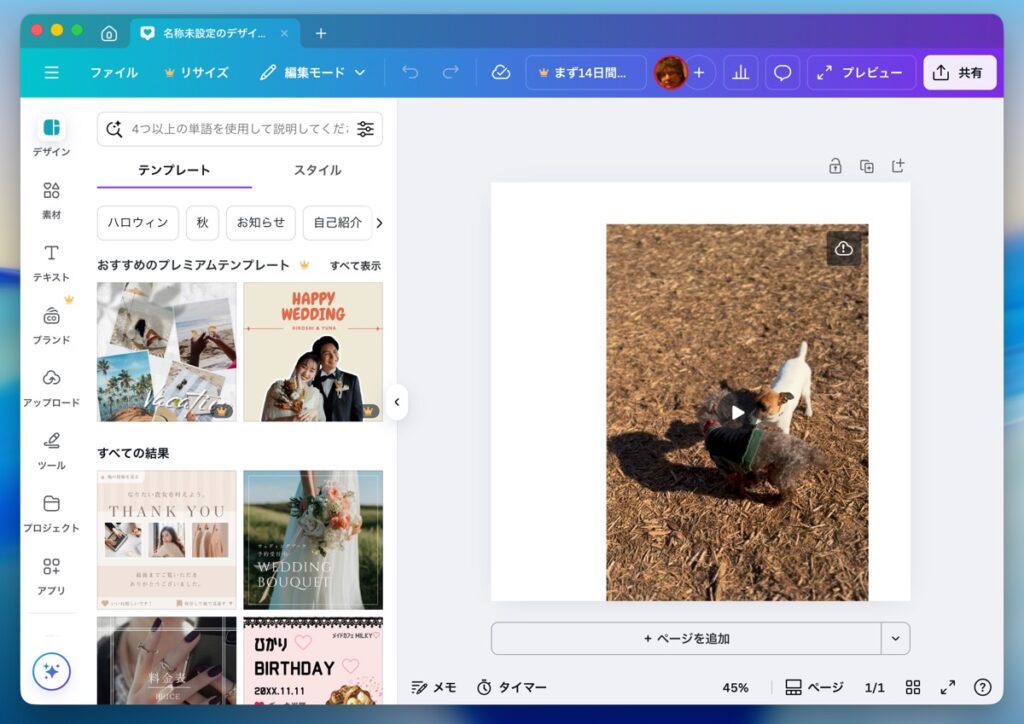The width and height of the screenshot is (1024, 724).
Task: Click the undo arrow icon
Action: tap(410, 73)
